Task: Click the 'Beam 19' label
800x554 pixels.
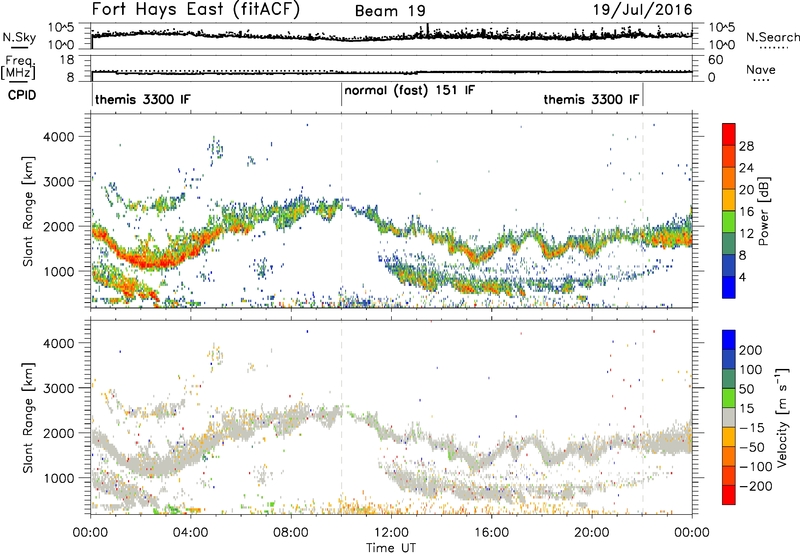Action: coord(390,11)
